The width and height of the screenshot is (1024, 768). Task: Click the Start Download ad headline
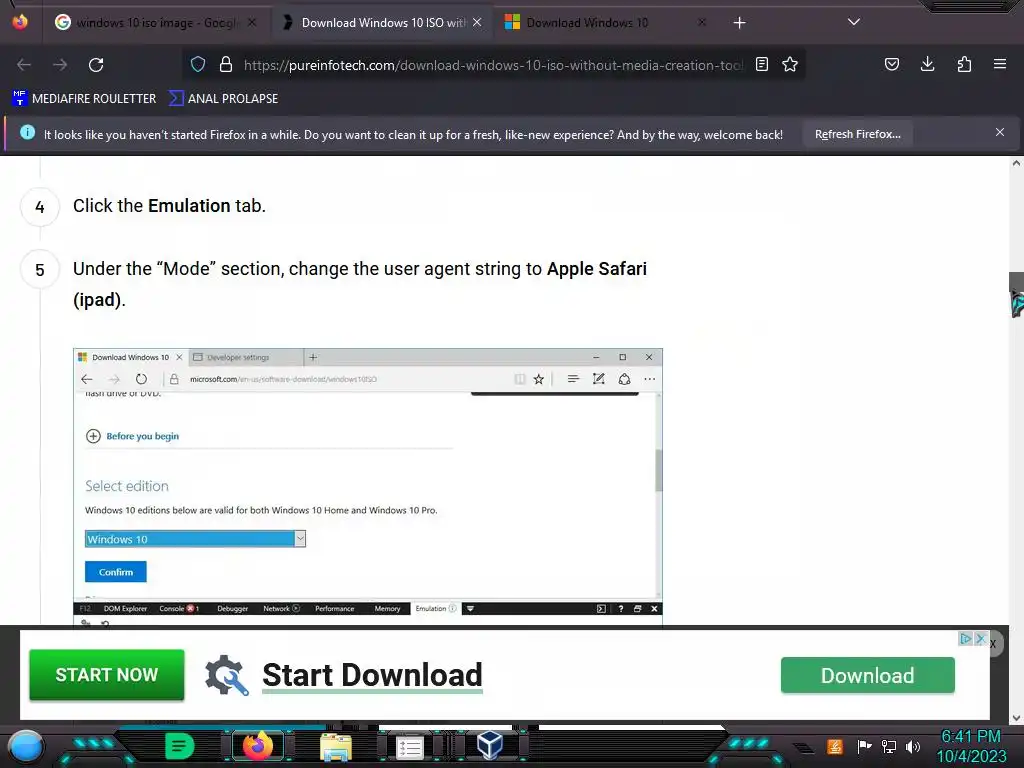372,675
